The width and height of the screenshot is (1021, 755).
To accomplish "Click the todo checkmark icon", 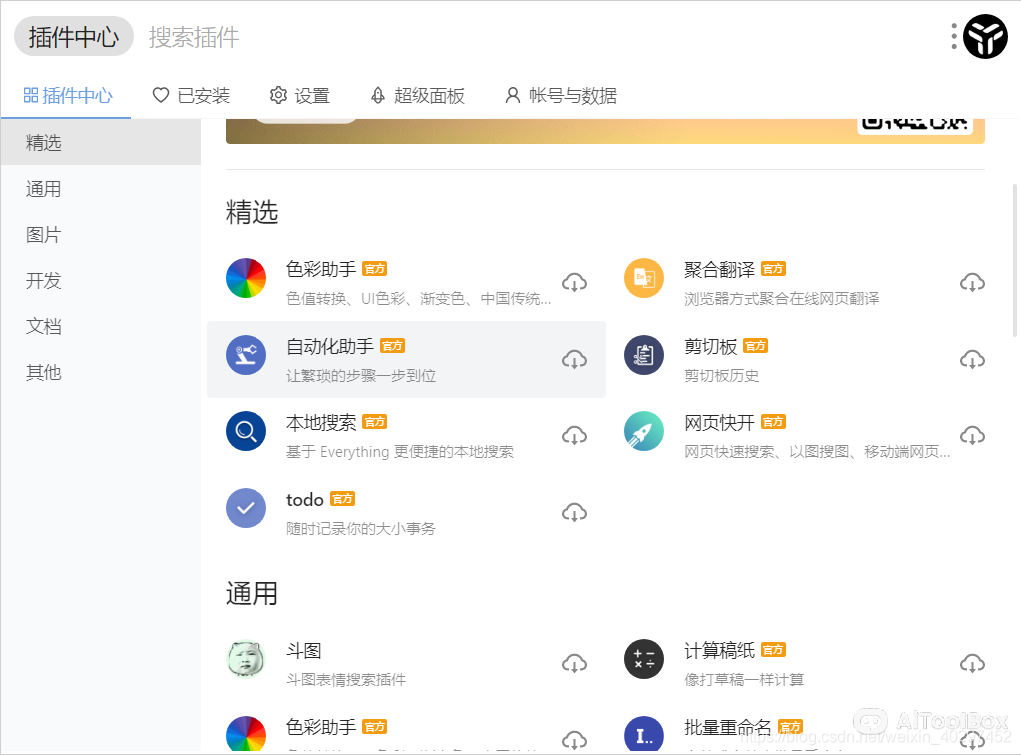I will (x=246, y=508).
